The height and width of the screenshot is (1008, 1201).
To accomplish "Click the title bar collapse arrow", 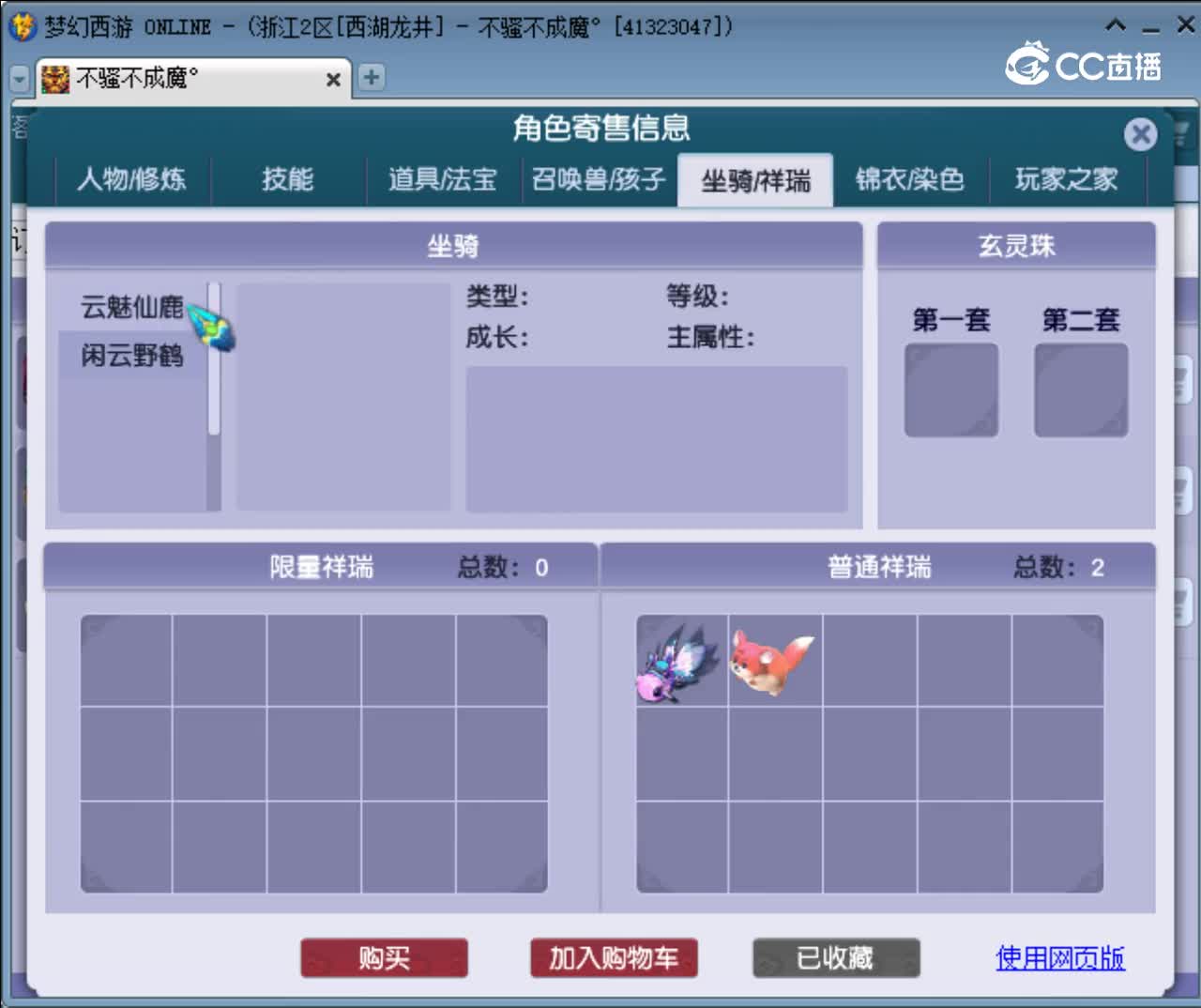I will coord(1116,25).
